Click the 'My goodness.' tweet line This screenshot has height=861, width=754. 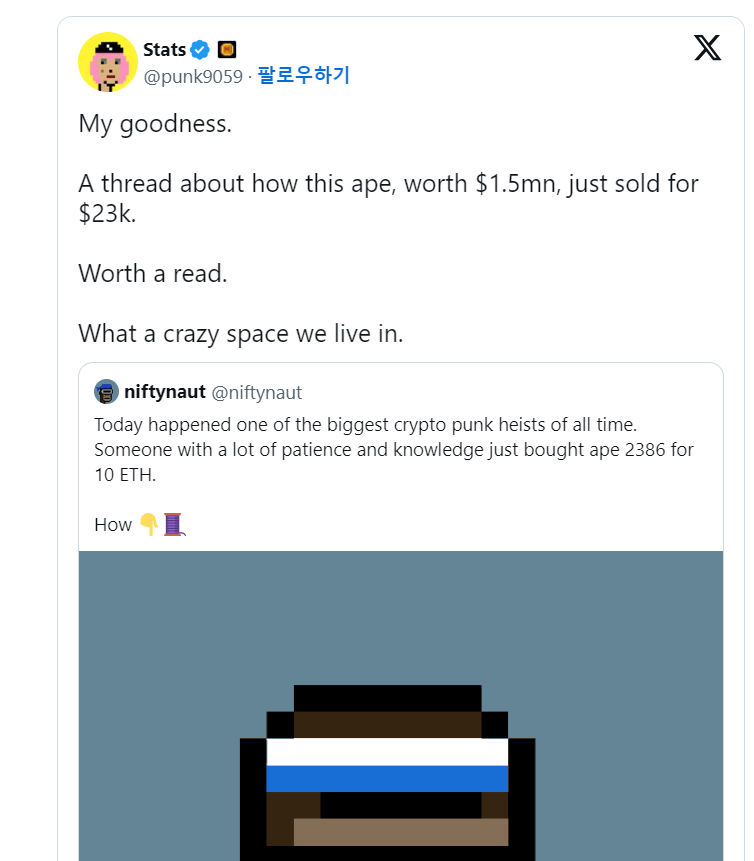155,125
